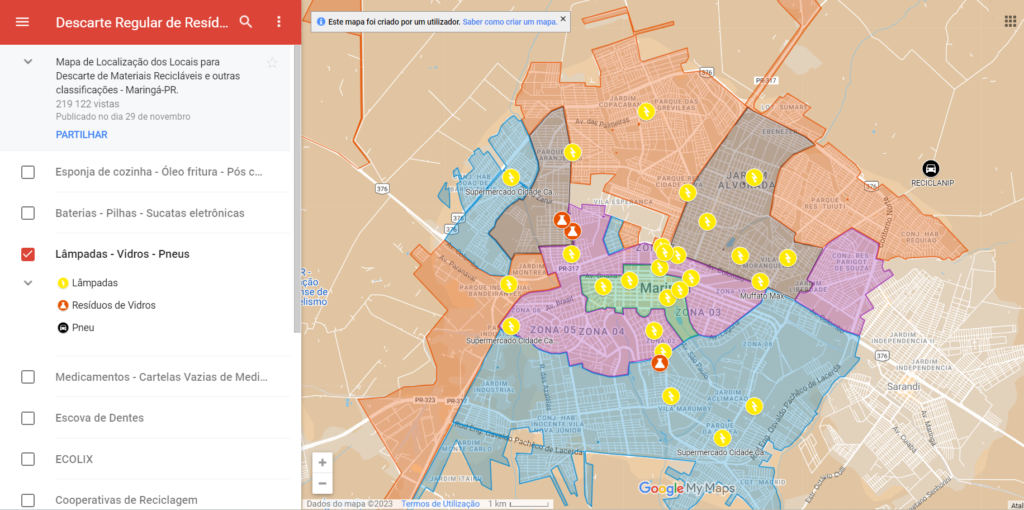The width and height of the screenshot is (1024, 510).
Task: Click lamp marker near Vila Morangueira
Action: point(739,255)
